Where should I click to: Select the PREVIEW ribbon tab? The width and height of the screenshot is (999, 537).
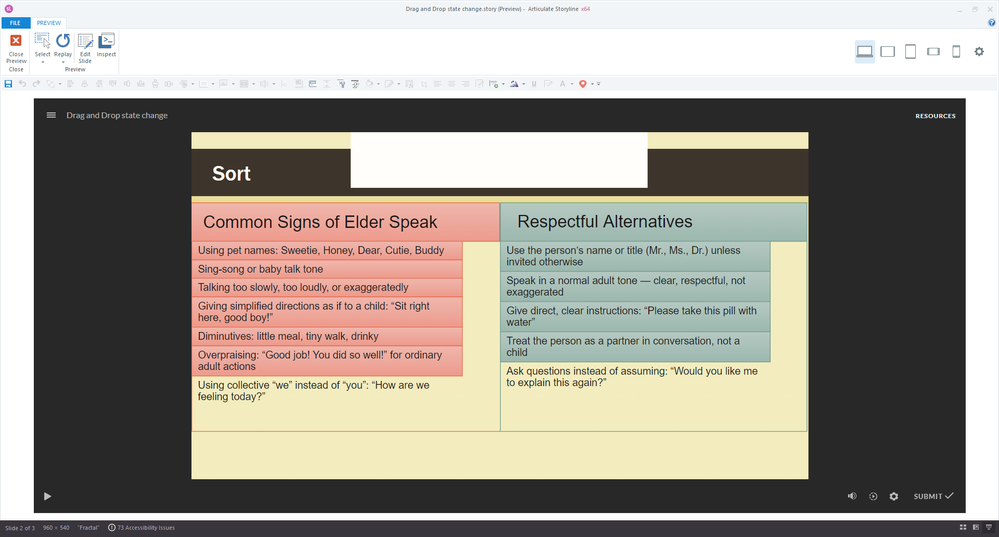(x=49, y=22)
